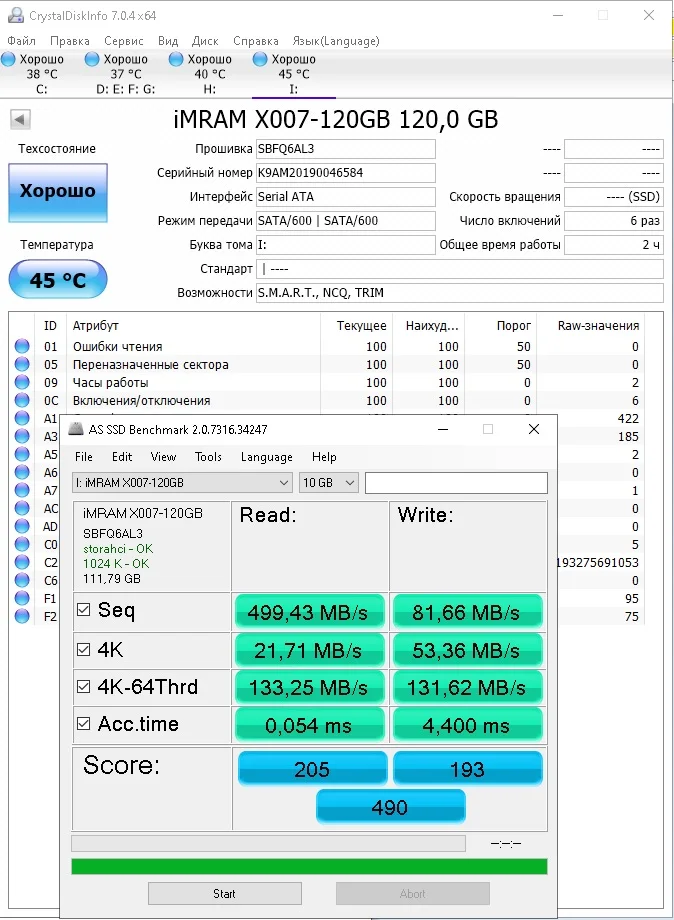
Task: Open the Вид menu
Action: [x=168, y=41]
